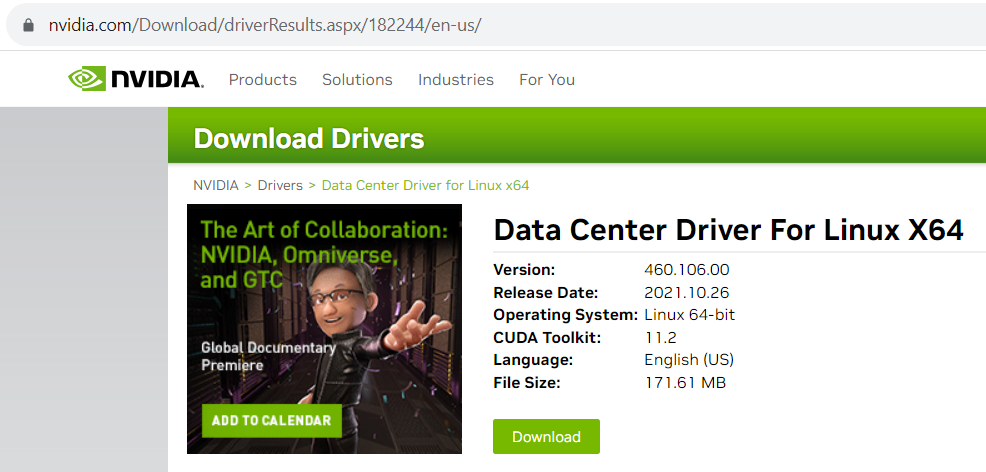Open the Art of Collaboration banner image

click(x=324, y=329)
